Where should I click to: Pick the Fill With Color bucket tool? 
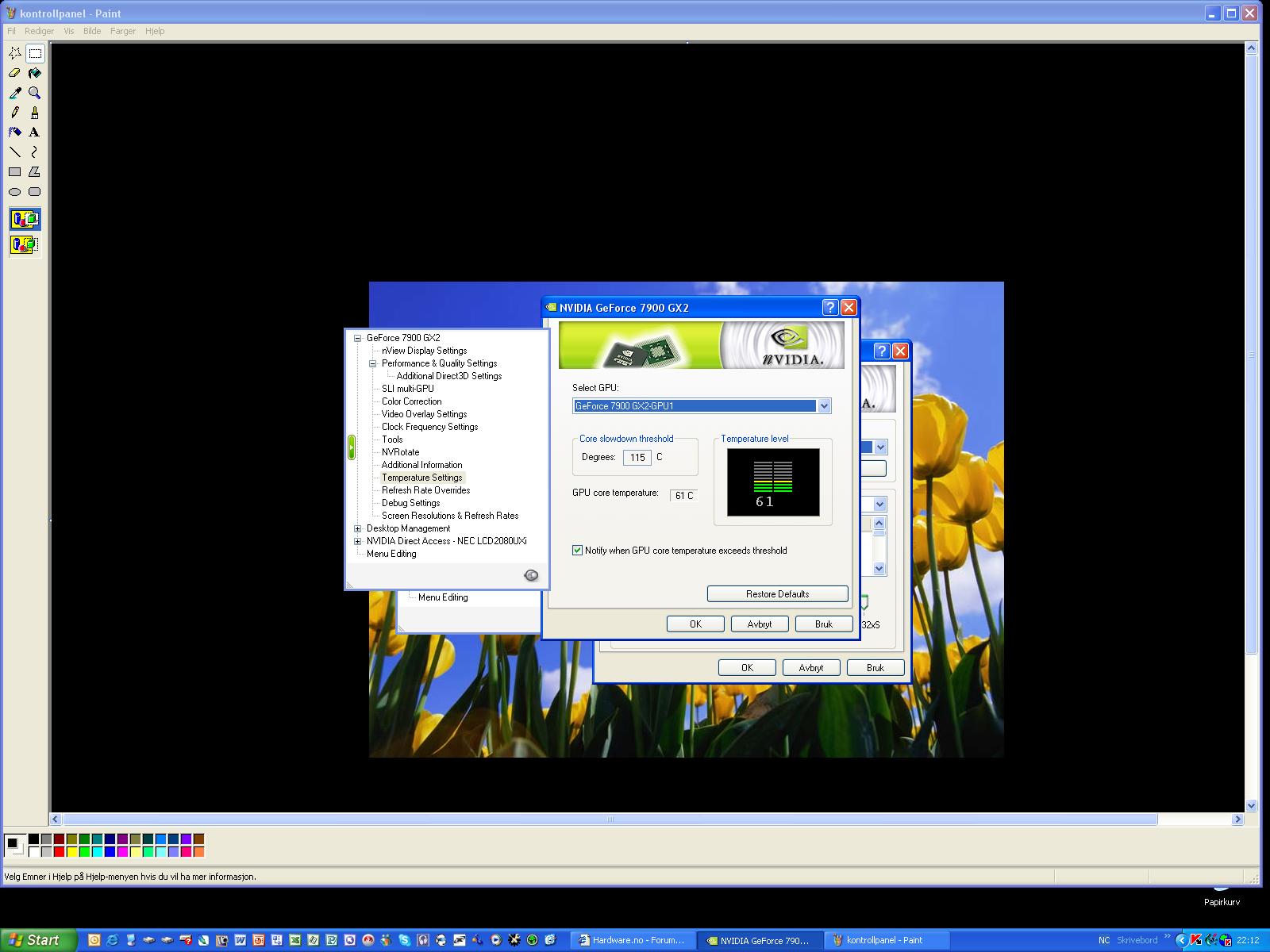(35, 73)
